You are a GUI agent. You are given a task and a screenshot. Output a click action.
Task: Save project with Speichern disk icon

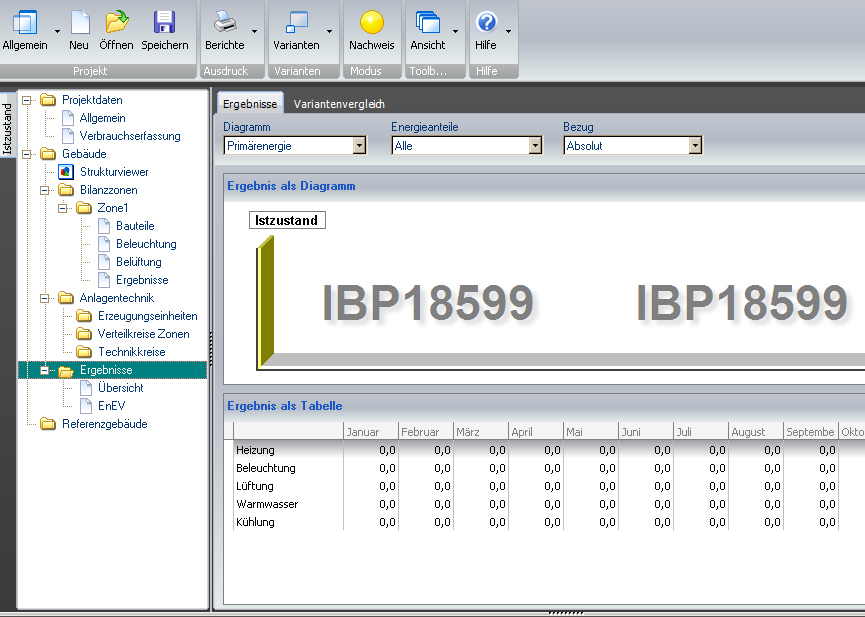(x=164, y=23)
